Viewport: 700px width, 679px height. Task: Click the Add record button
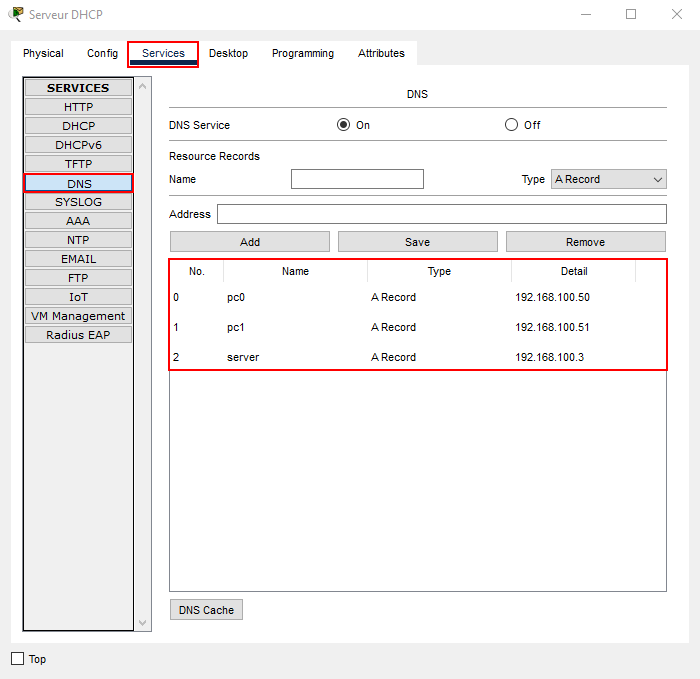tap(250, 242)
